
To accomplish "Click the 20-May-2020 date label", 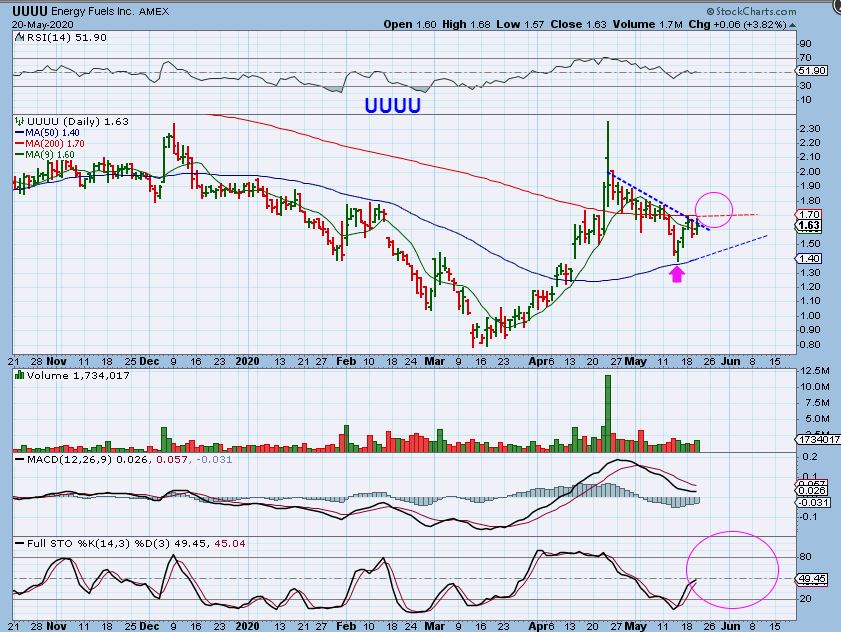I will (42, 25).
